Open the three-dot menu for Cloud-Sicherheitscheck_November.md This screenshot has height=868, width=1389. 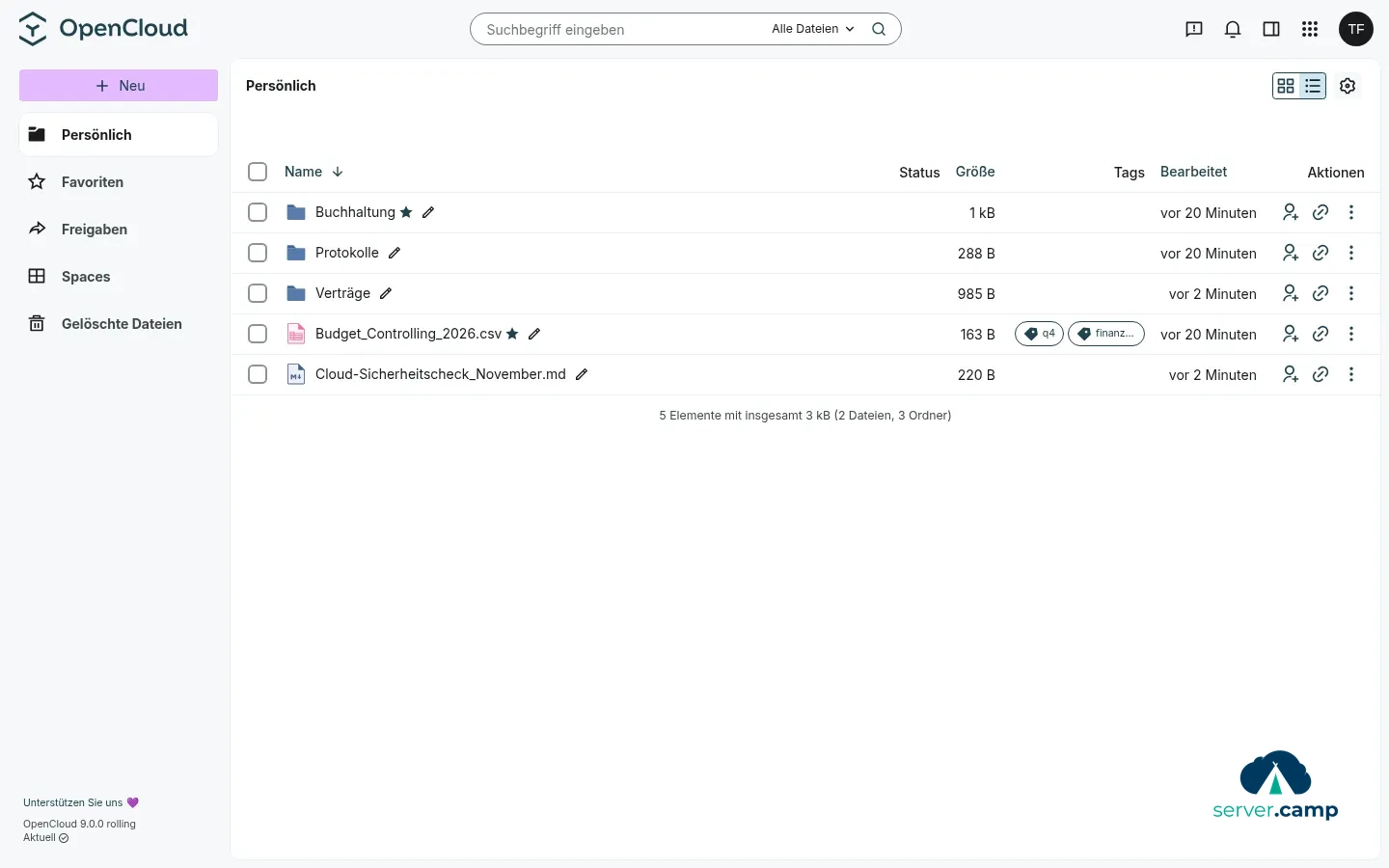[x=1351, y=374]
